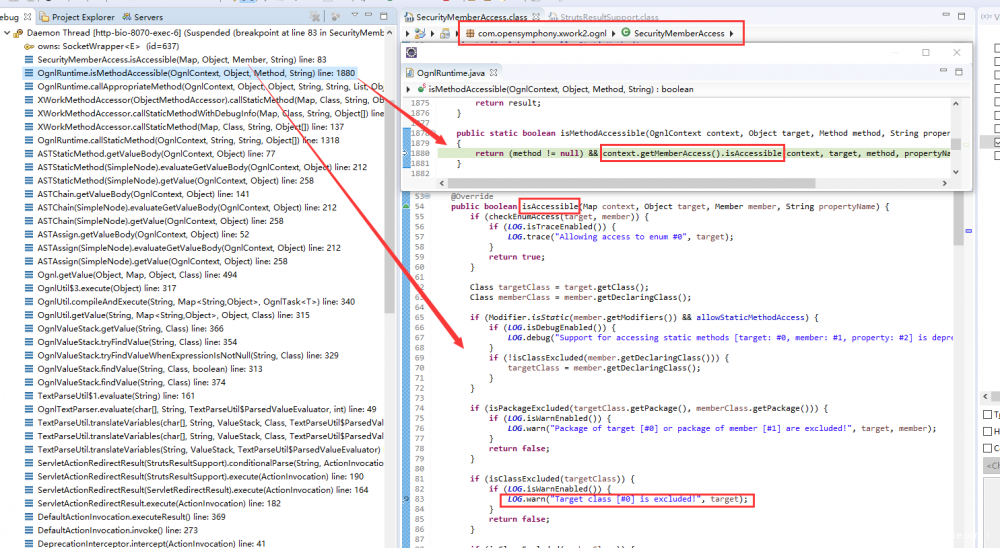The height and width of the screenshot is (548, 1000).
Task: Click the stack frame icon for Ognl.getValue
Action: click(29, 275)
